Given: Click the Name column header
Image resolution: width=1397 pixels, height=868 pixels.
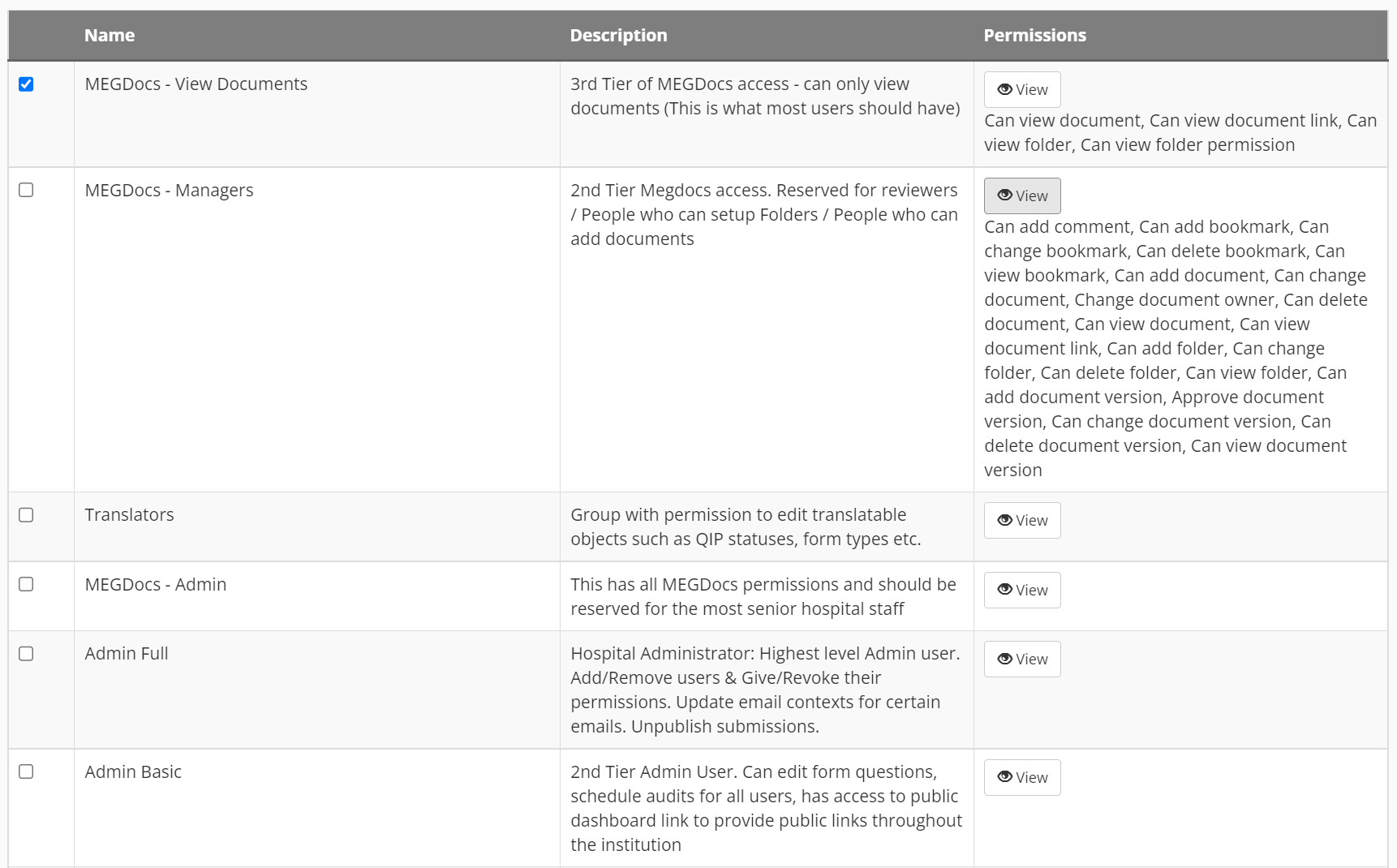Looking at the screenshot, I should coord(110,35).
